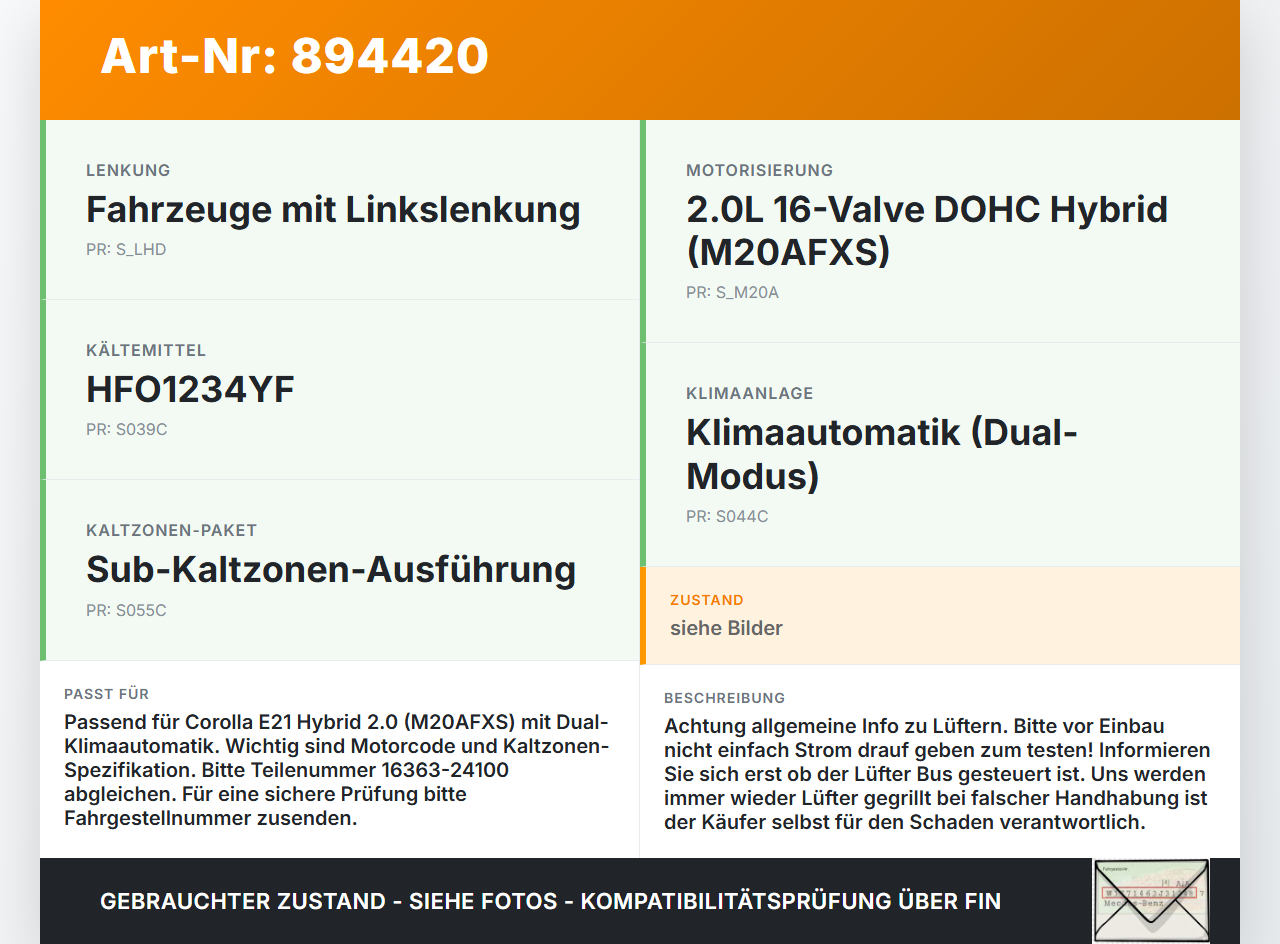Select 'Sub-Kaltzonen-Ausführung' value
1280x944 pixels.
point(331,570)
